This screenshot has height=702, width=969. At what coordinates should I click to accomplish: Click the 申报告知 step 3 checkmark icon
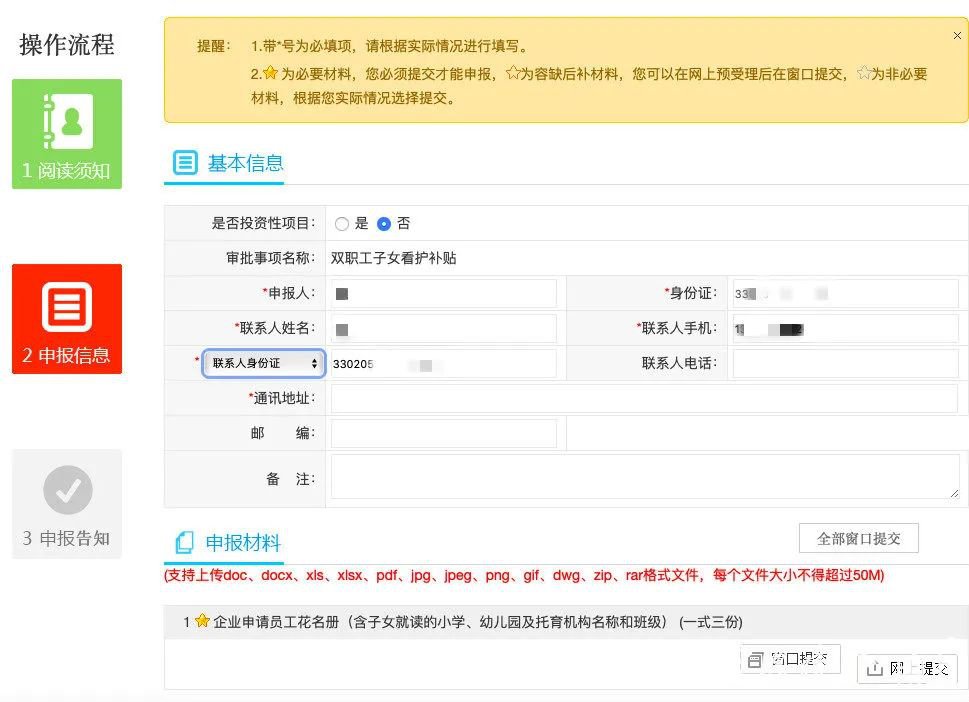pyautogui.click(x=67, y=490)
